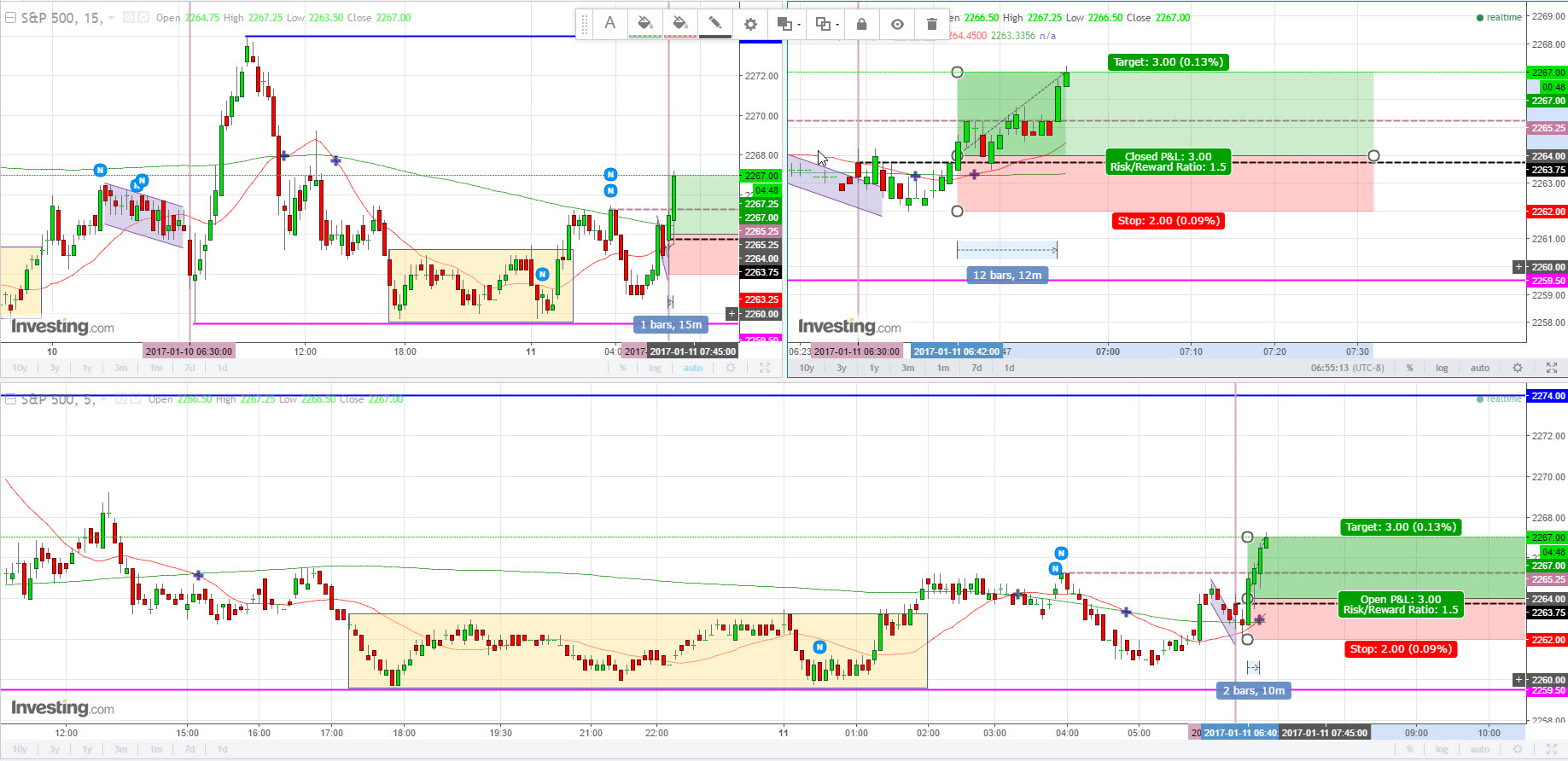Click the N news marker above top-left consolidation box
This screenshot has width=1568, height=761.
pos(542,275)
